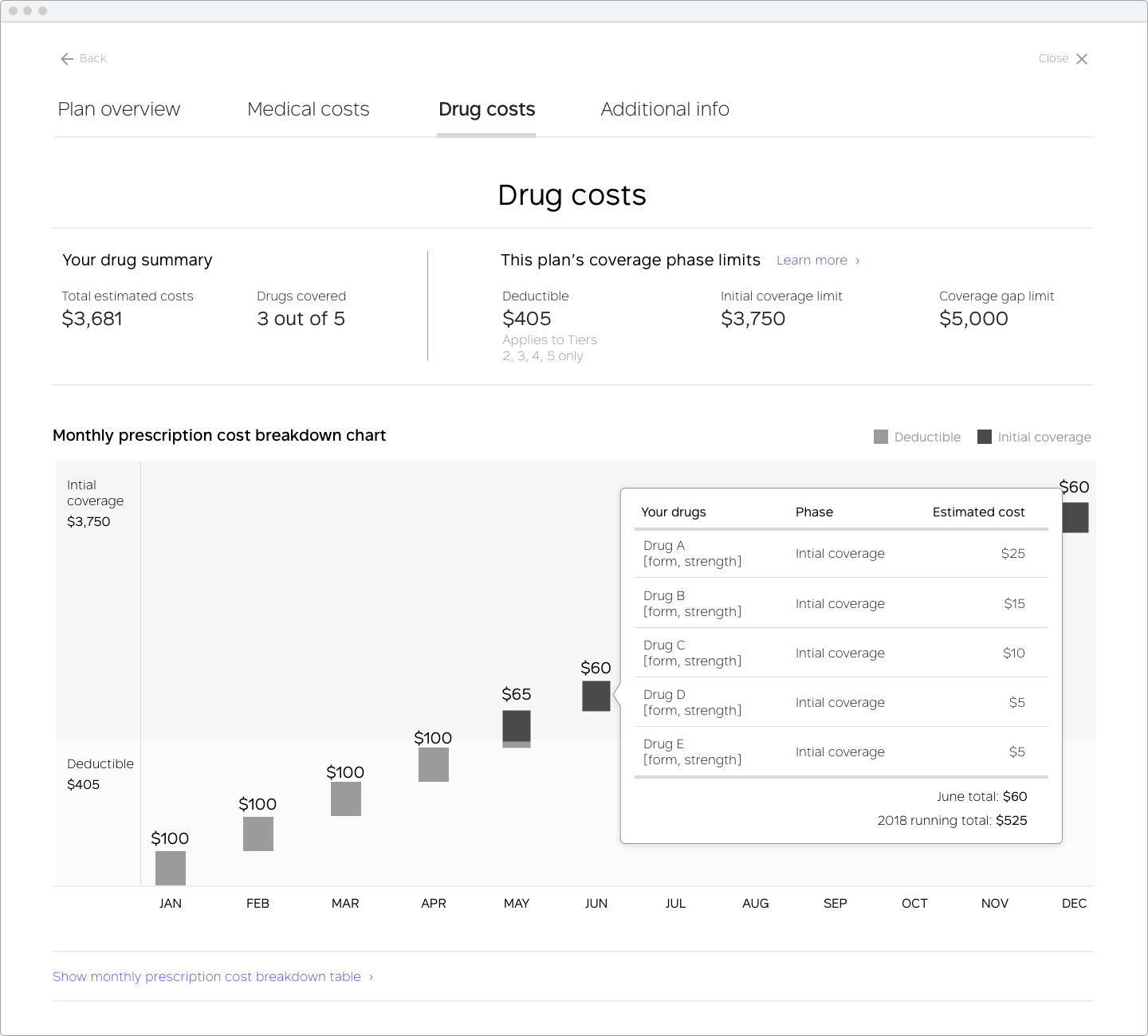This screenshot has height=1036, width=1148.
Task: Select the January $100 bar
Action: (x=171, y=868)
